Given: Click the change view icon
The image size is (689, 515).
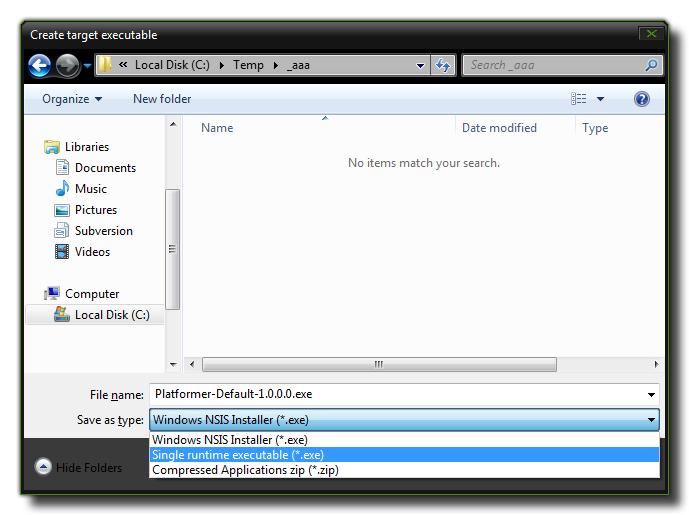Looking at the screenshot, I should pyautogui.click(x=579, y=99).
